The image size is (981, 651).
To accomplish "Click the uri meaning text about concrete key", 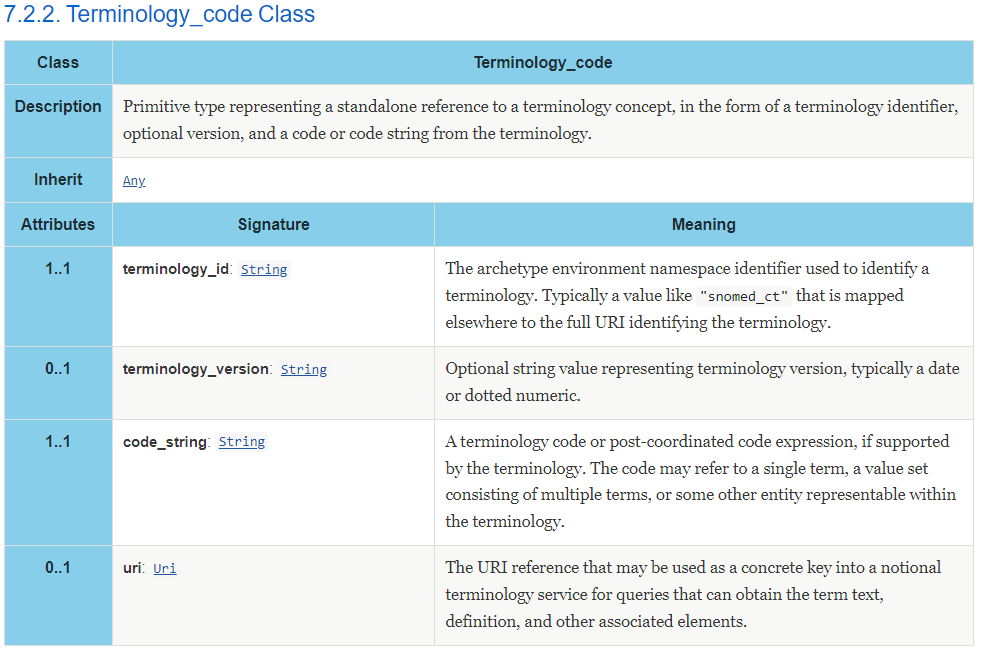I will 693,595.
